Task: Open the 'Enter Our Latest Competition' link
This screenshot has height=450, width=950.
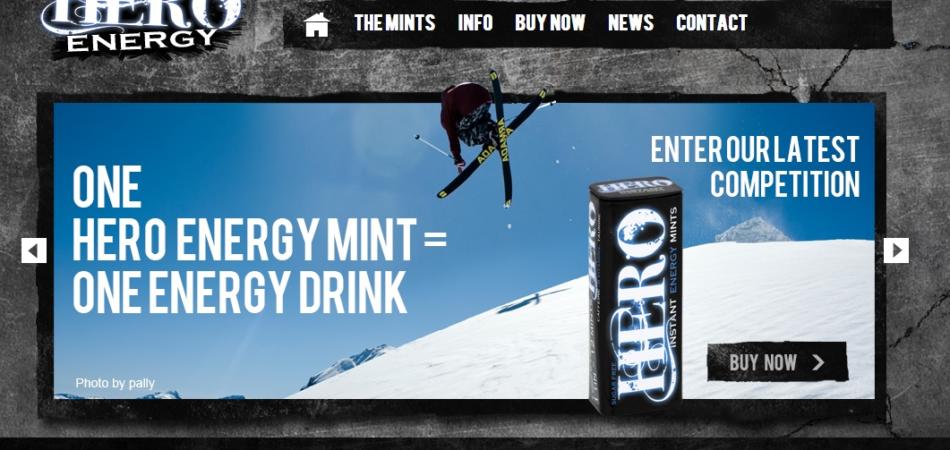Action: 755,167
